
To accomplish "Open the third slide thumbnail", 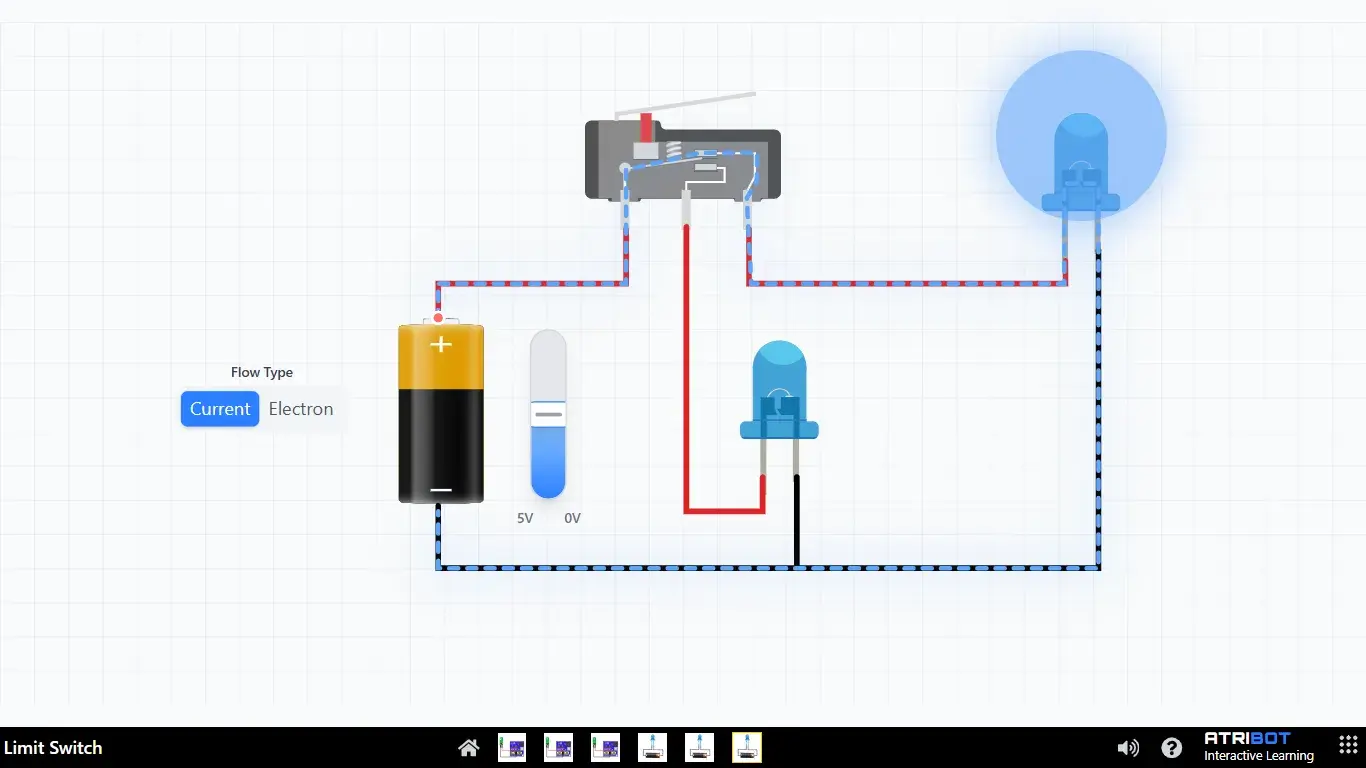I will click(605, 747).
